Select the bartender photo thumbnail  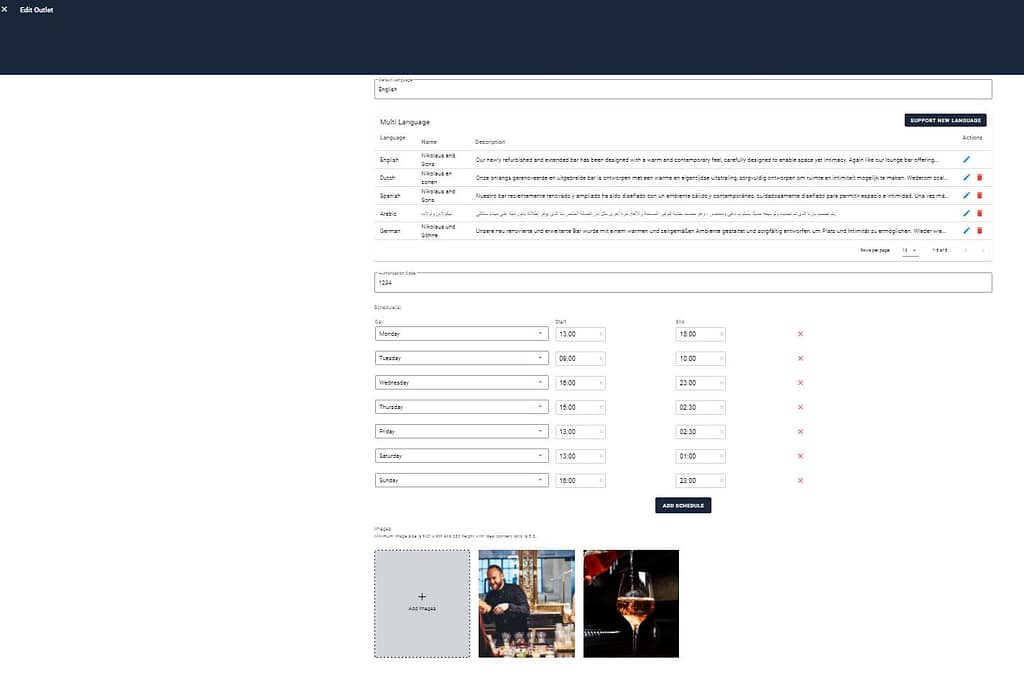point(526,603)
